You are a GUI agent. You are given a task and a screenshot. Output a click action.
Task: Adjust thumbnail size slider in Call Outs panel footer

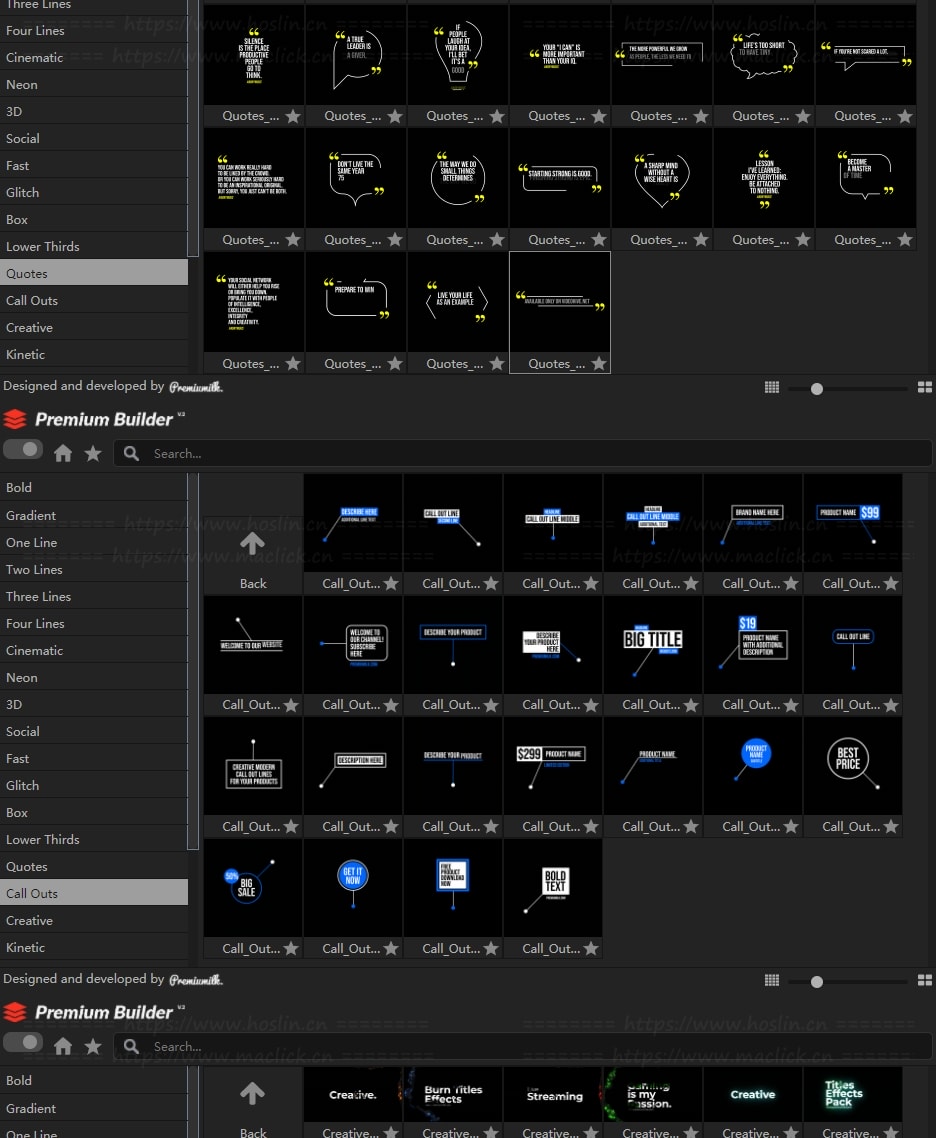(x=817, y=982)
